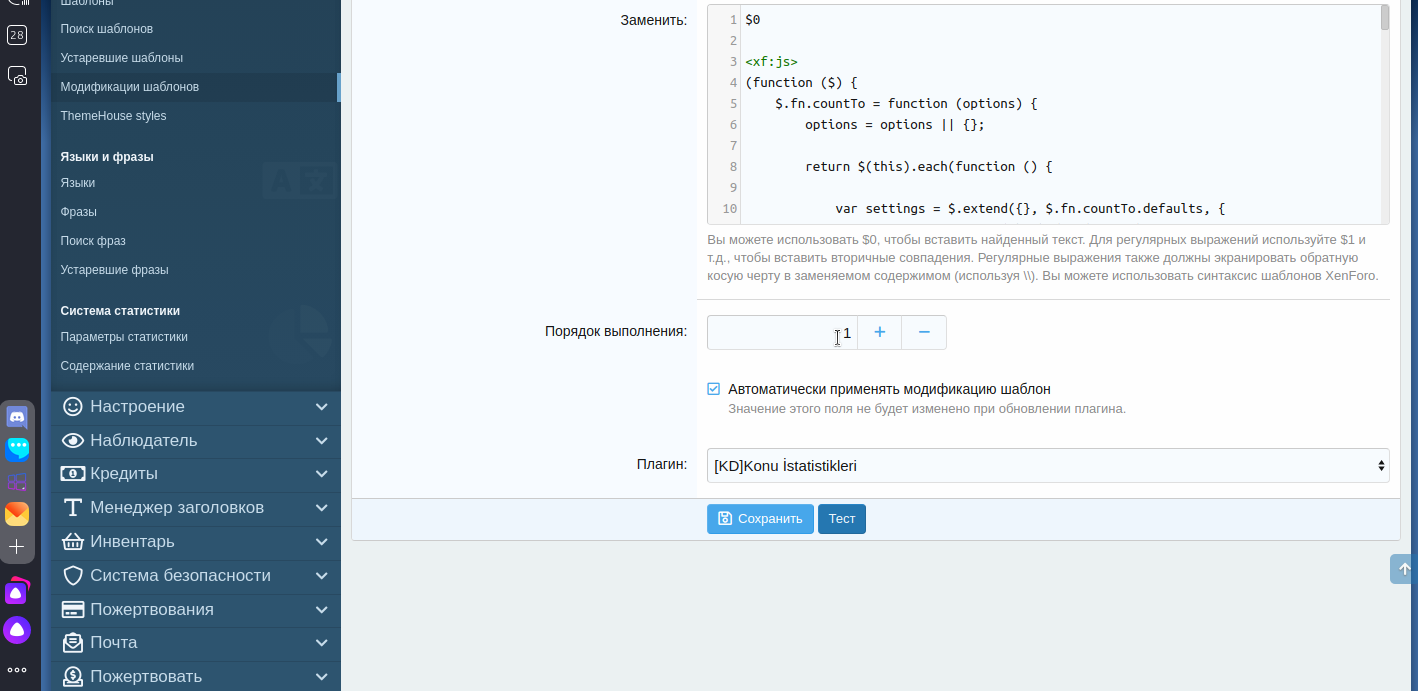Open the orange mail icon in sidebar
This screenshot has width=1418, height=691.
tap(17, 514)
